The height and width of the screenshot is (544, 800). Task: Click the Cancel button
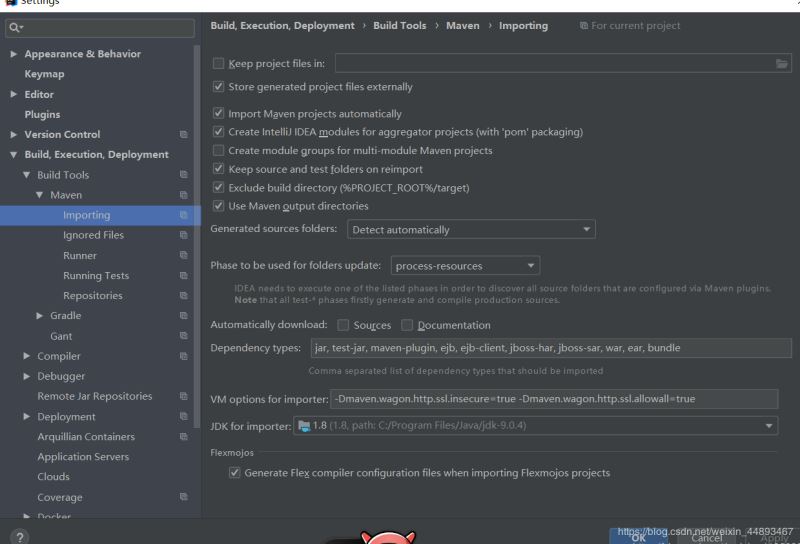point(707,538)
